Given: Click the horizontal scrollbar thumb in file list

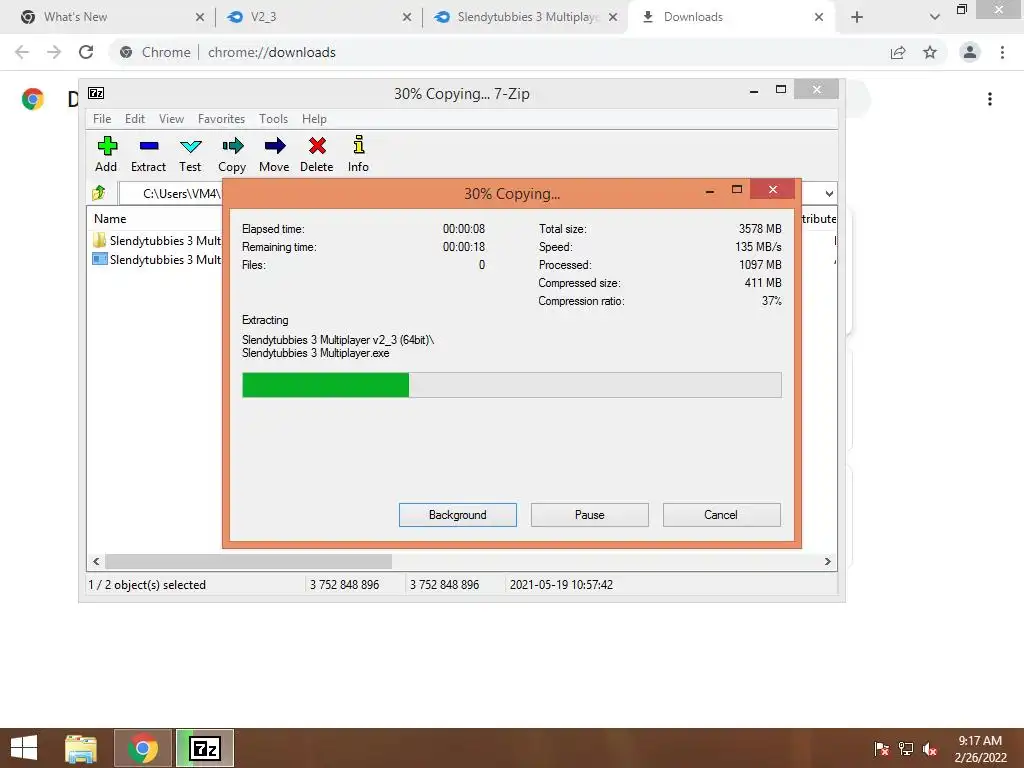Looking at the screenshot, I should 249,561.
